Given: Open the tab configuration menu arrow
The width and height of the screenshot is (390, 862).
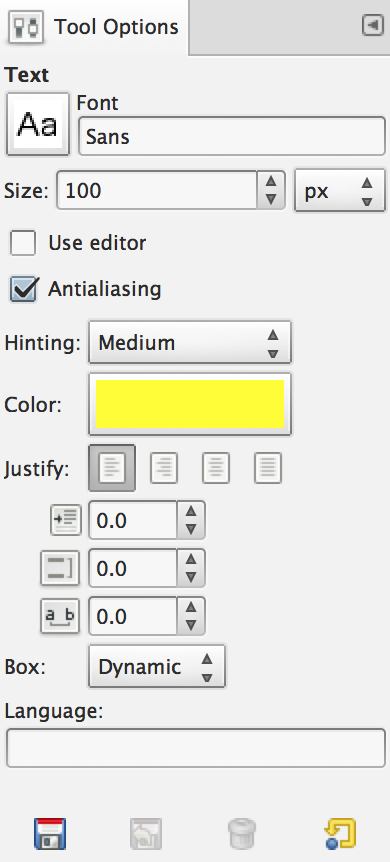Looking at the screenshot, I should tap(372, 25).
